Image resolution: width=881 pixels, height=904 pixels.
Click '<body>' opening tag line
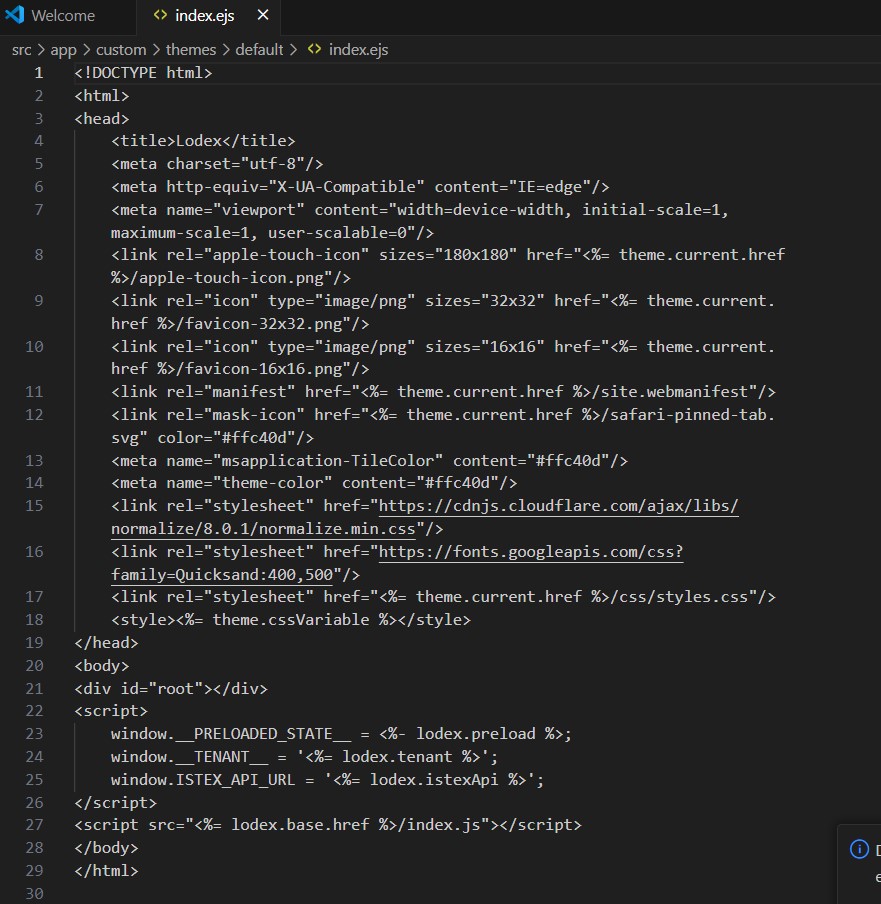101,666
